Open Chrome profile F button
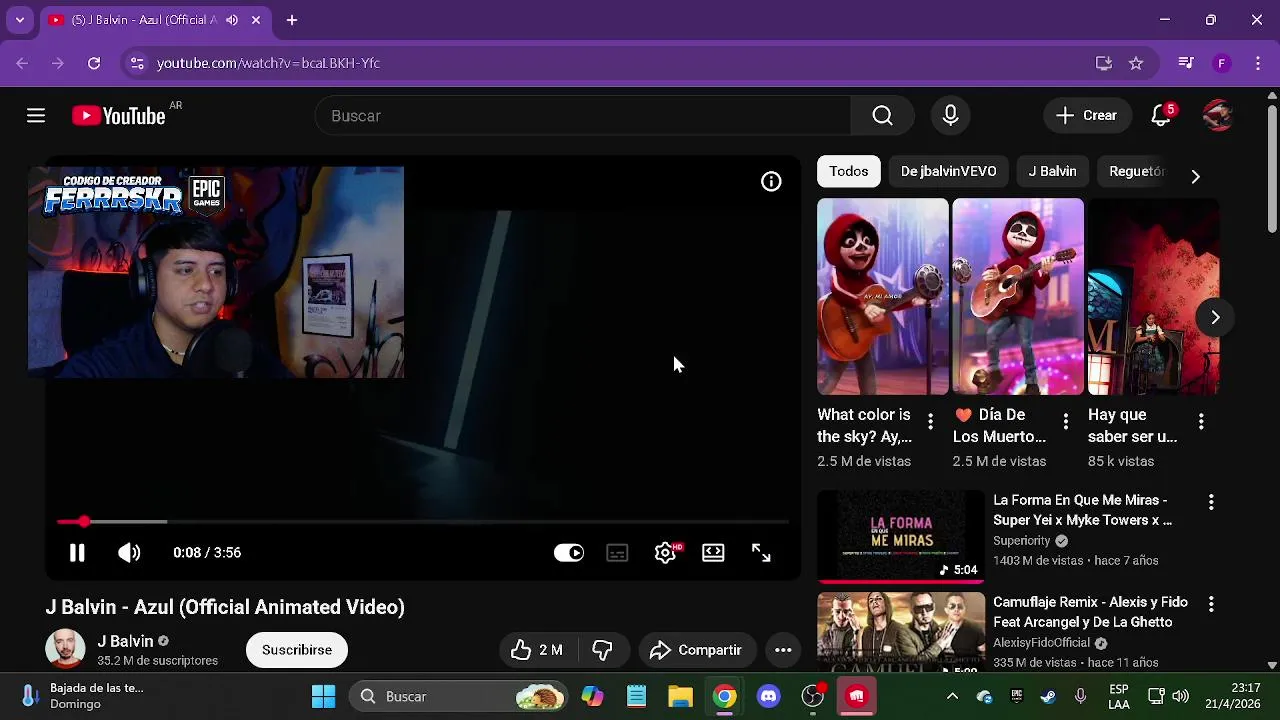 point(1221,63)
